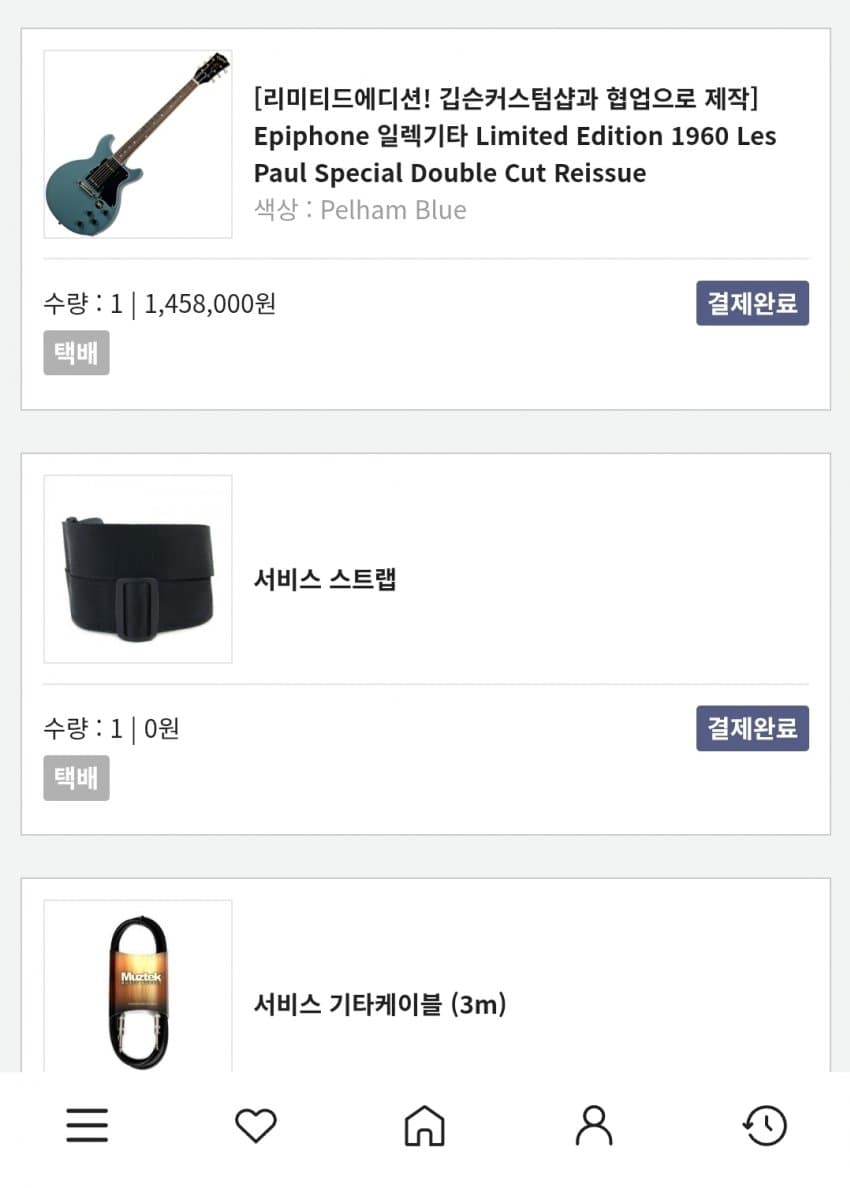
Task: Click the 리미티드에디션 promo bracket text
Action: tap(506, 99)
